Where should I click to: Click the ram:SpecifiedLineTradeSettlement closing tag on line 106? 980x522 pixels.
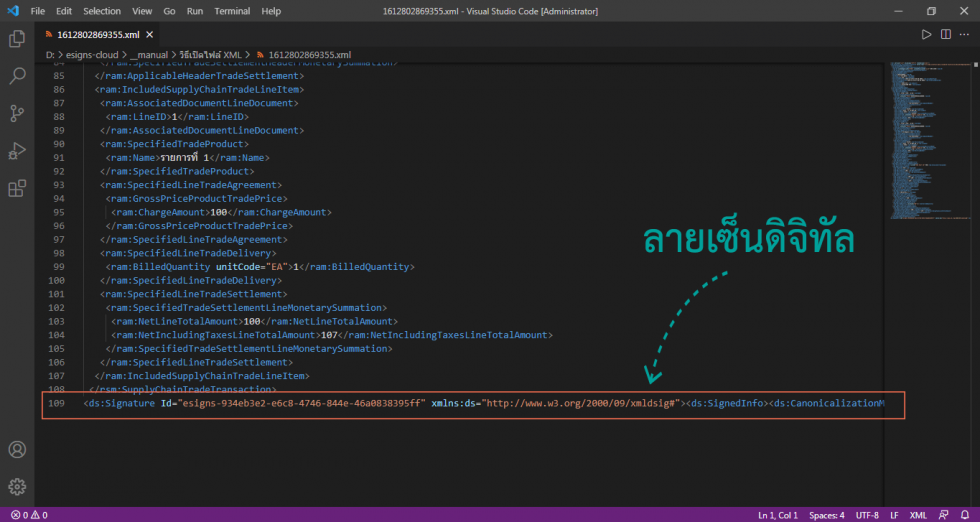[196, 363]
